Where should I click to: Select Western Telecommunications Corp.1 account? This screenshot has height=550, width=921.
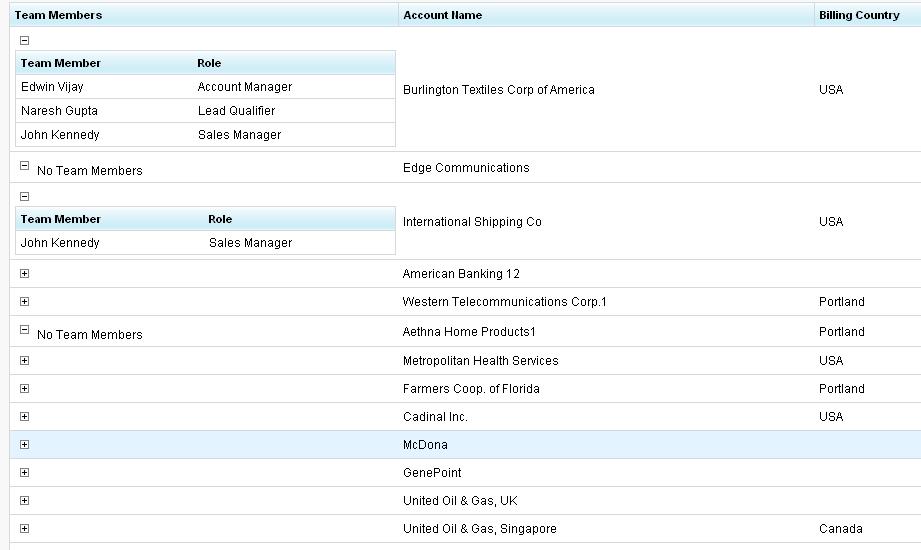tap(505, 301)
